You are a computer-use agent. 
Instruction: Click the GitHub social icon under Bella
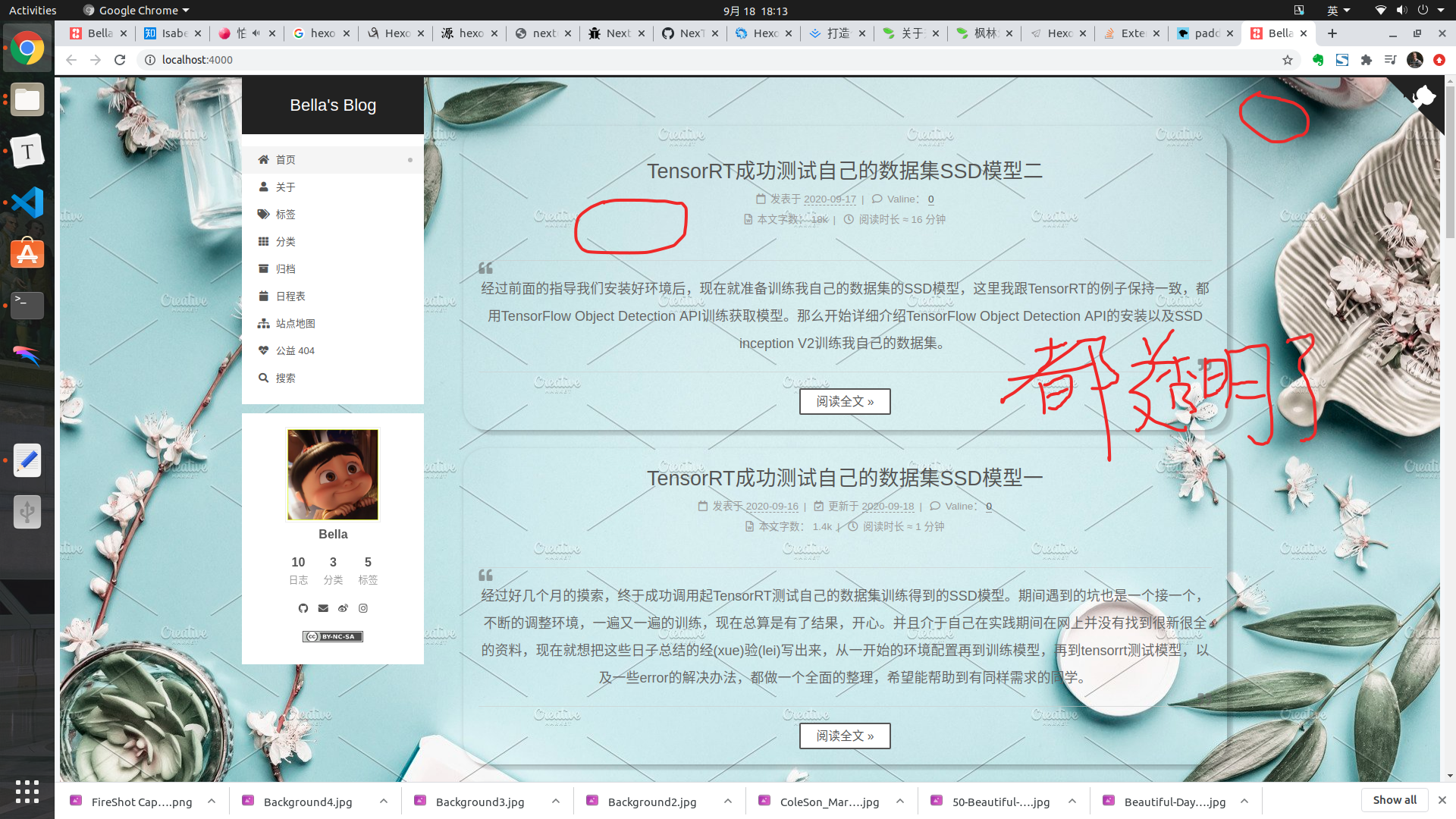[303, 608]
